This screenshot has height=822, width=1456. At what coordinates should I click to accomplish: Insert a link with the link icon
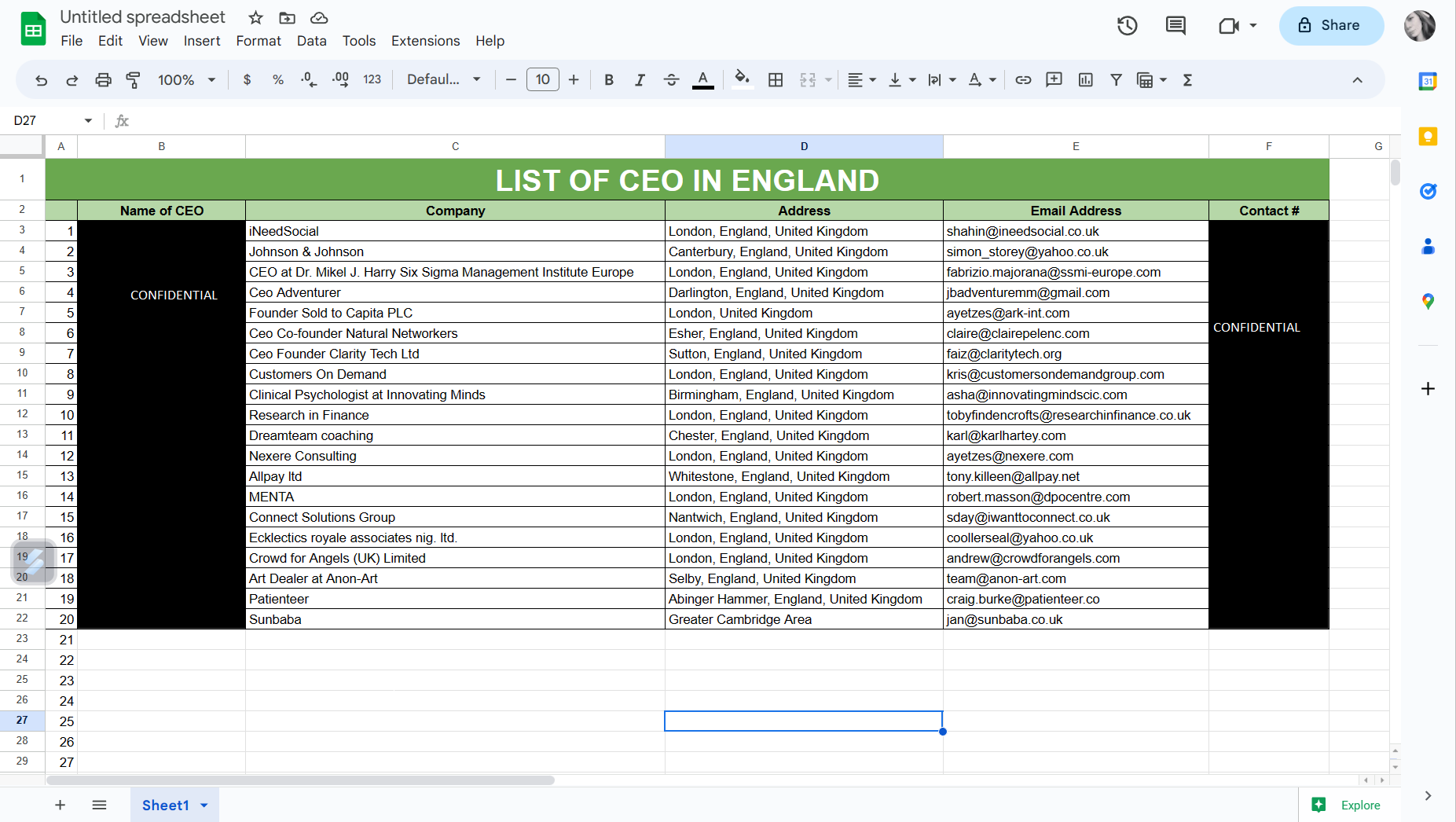tap(1023, 80)
